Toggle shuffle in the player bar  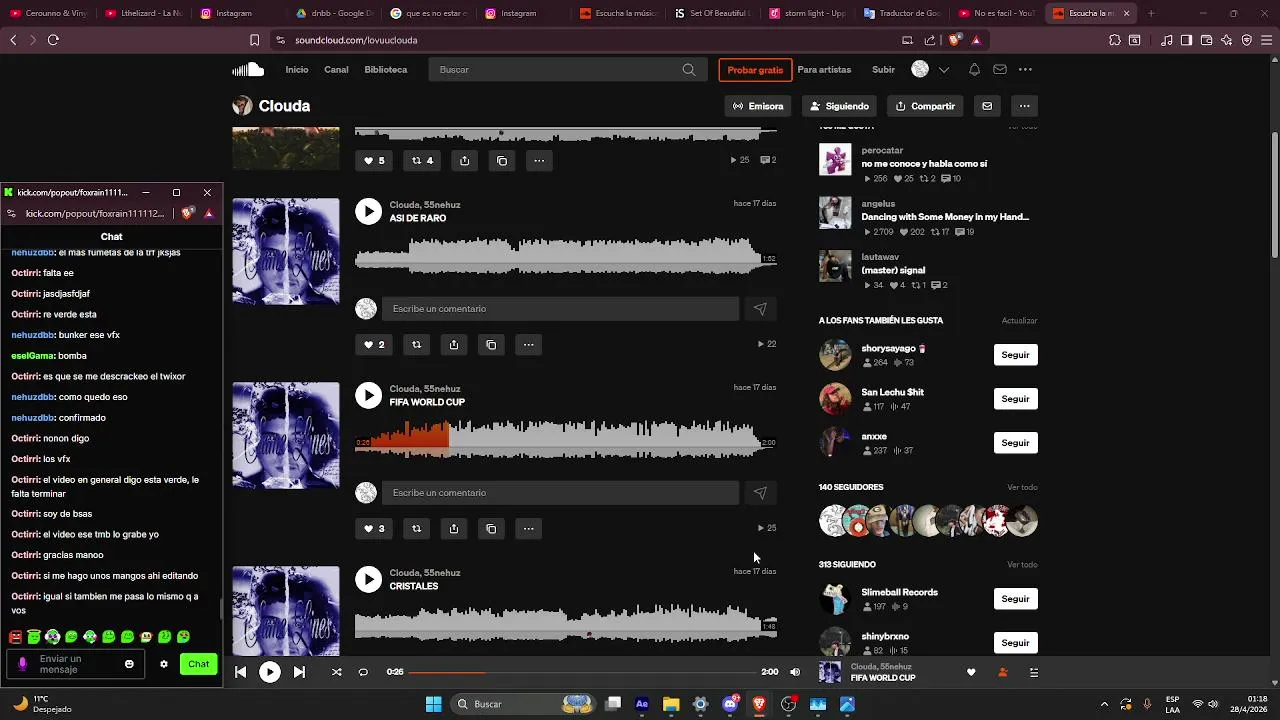(x=337, y=672)
